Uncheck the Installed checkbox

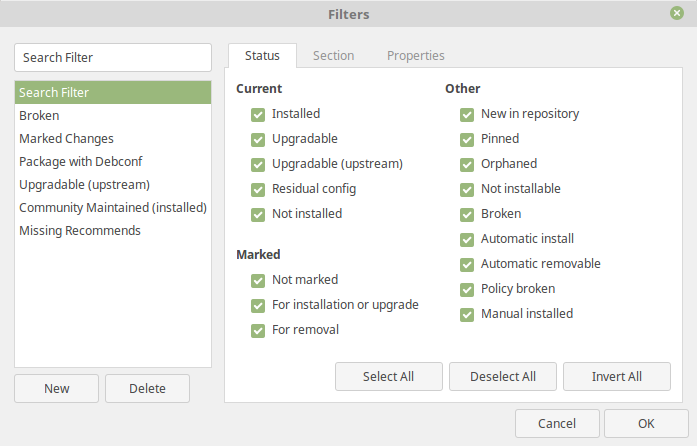click(x=258, y=114)
